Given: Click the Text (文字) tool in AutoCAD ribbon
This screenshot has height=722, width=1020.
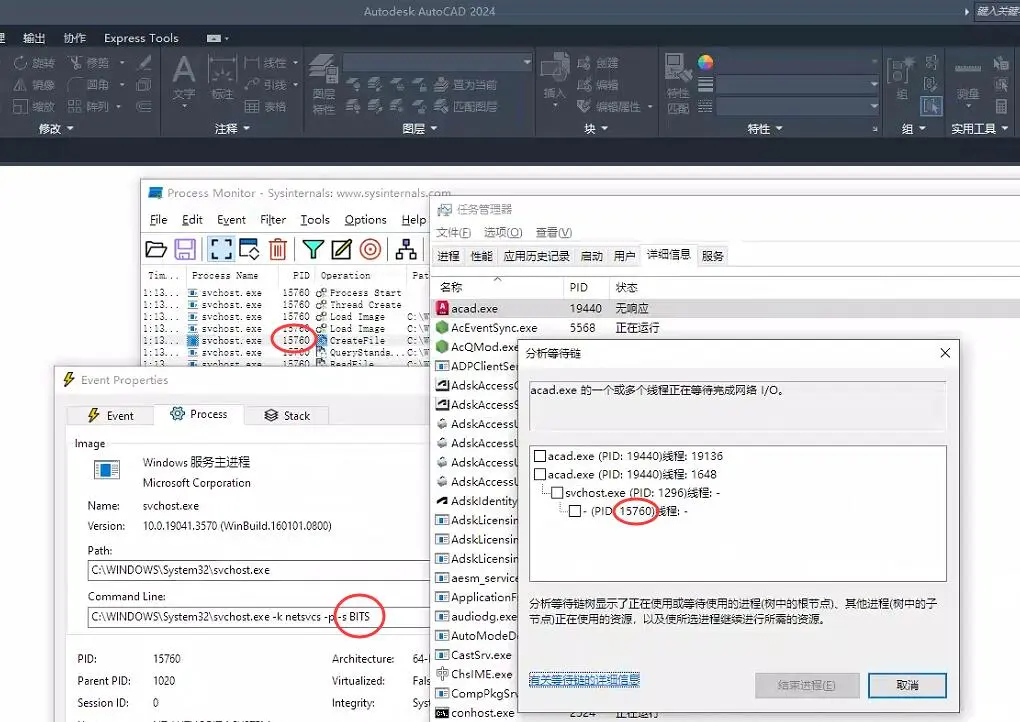Looking at the screenshot, I should click(x=184, y=78).
